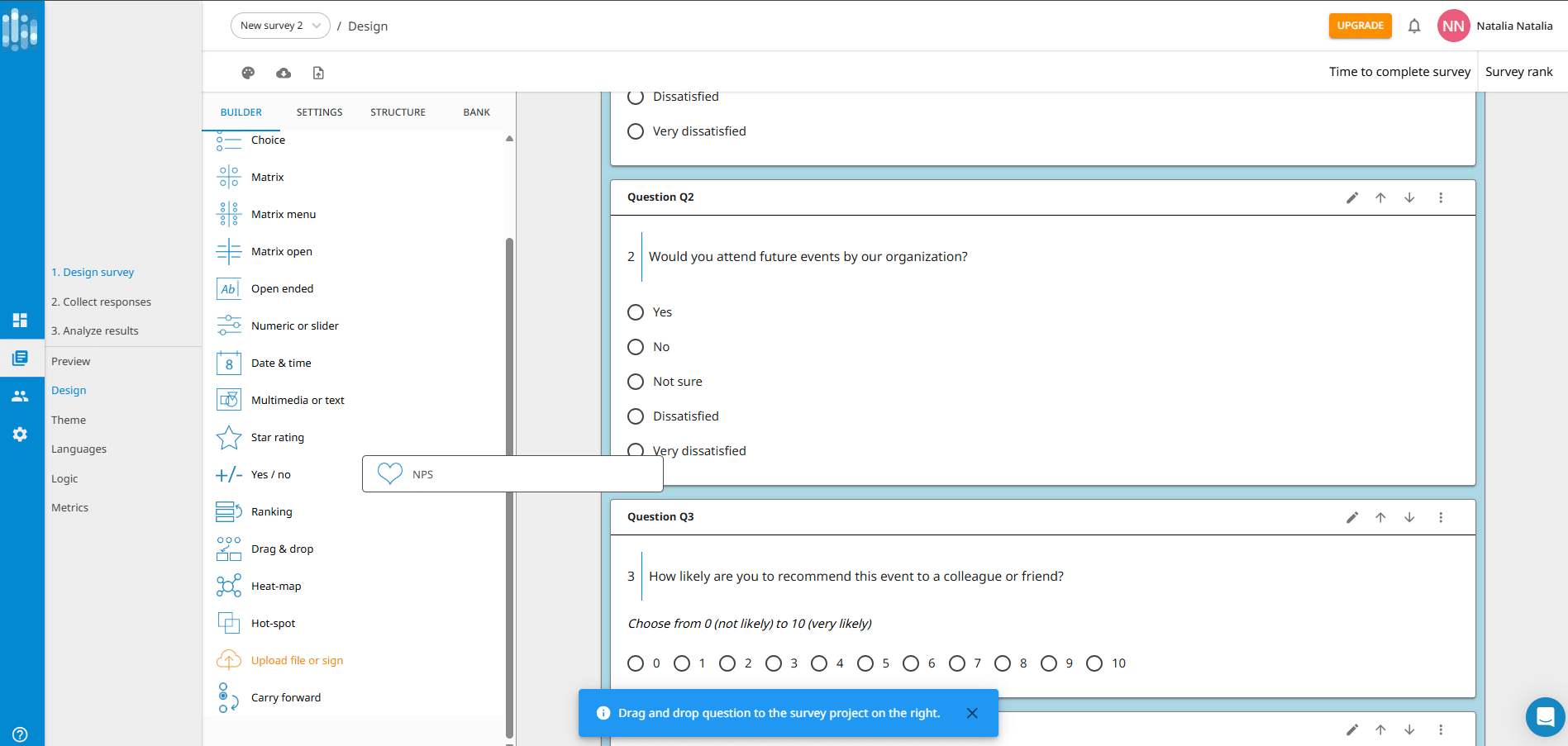Click the UPGRADE button

tap(1361, 26)
